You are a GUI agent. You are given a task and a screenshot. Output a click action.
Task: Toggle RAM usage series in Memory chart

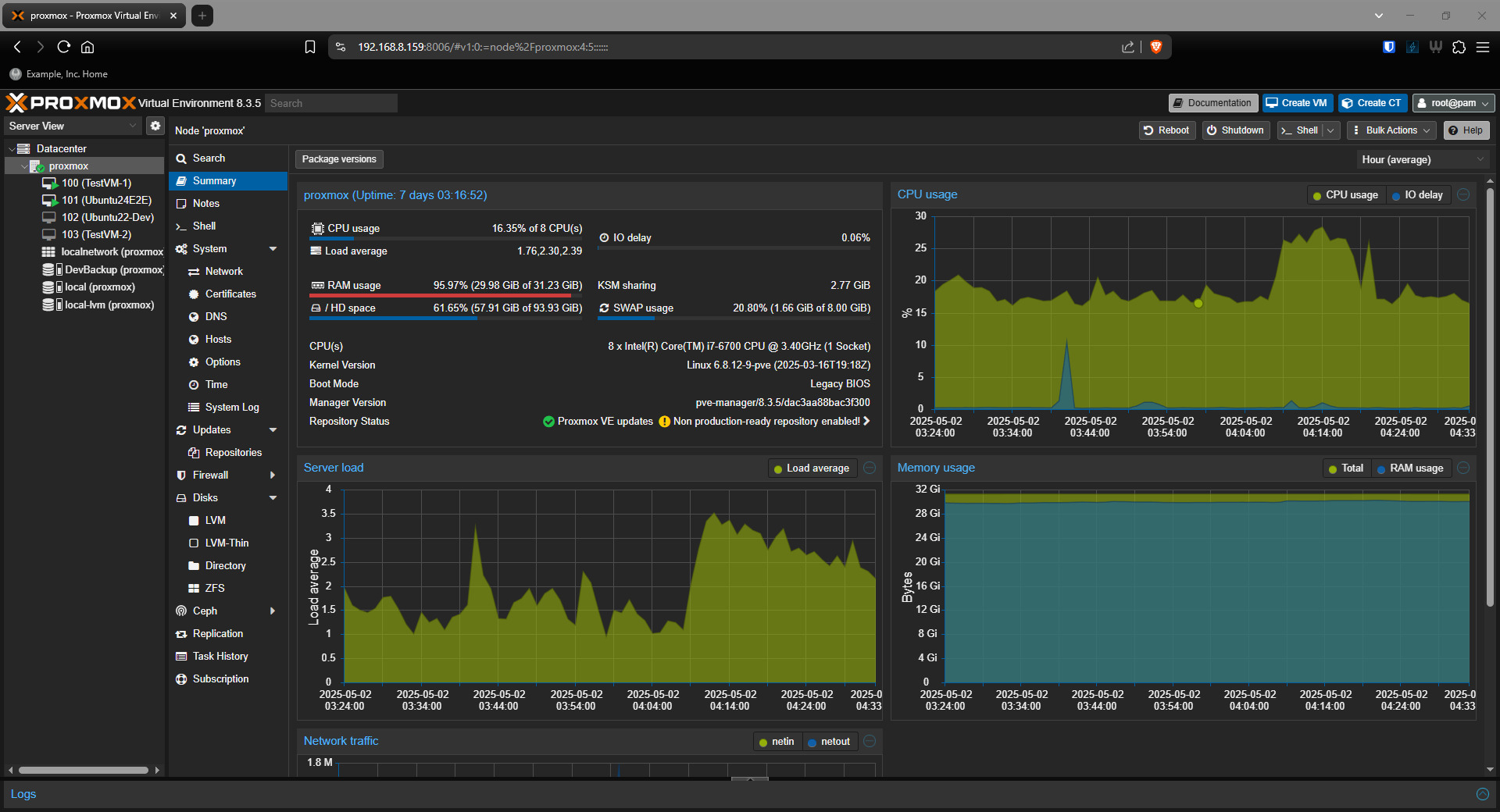1409,468
